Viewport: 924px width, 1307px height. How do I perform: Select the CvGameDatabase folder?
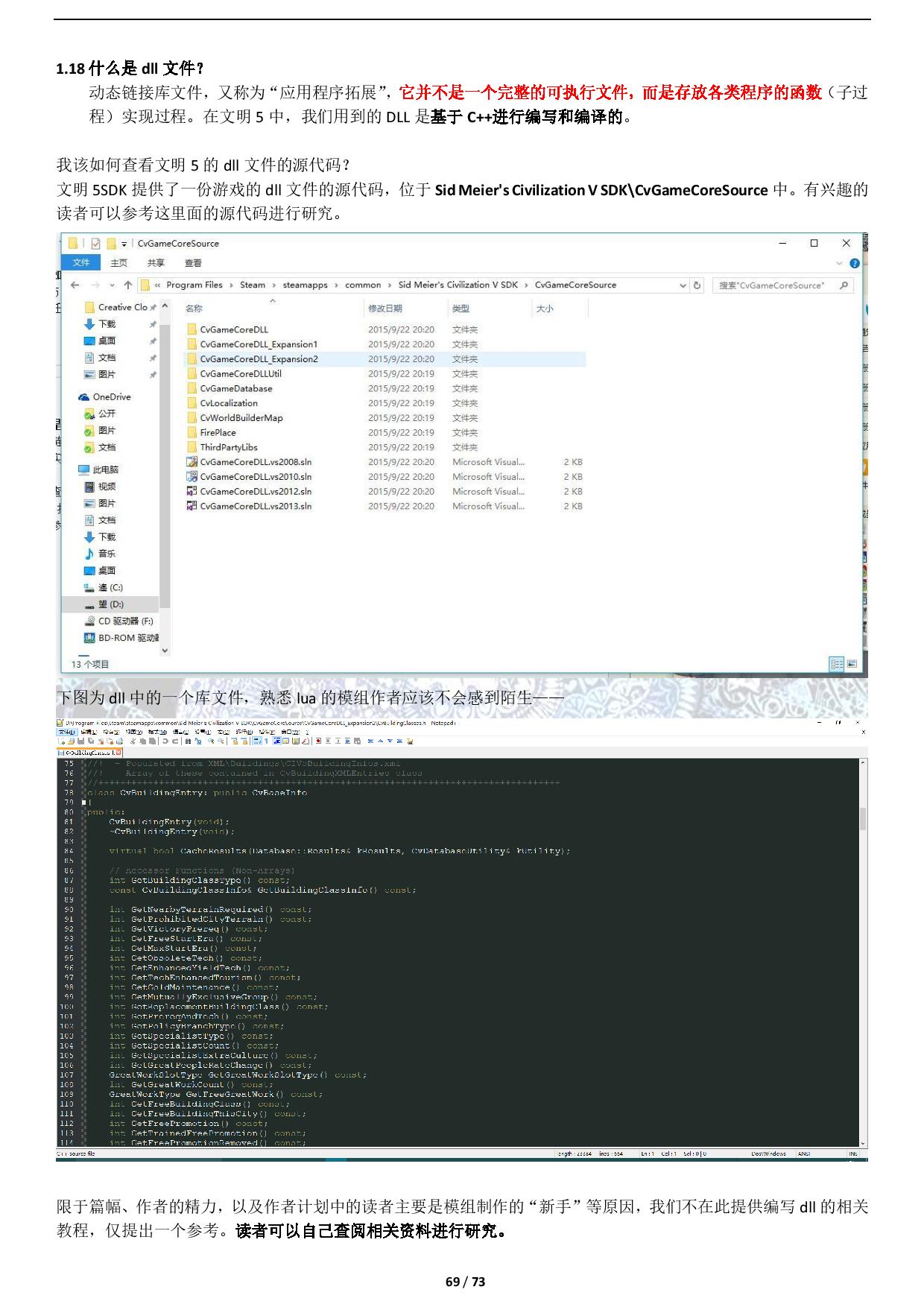pyautogui.click(x=236, y=389)
